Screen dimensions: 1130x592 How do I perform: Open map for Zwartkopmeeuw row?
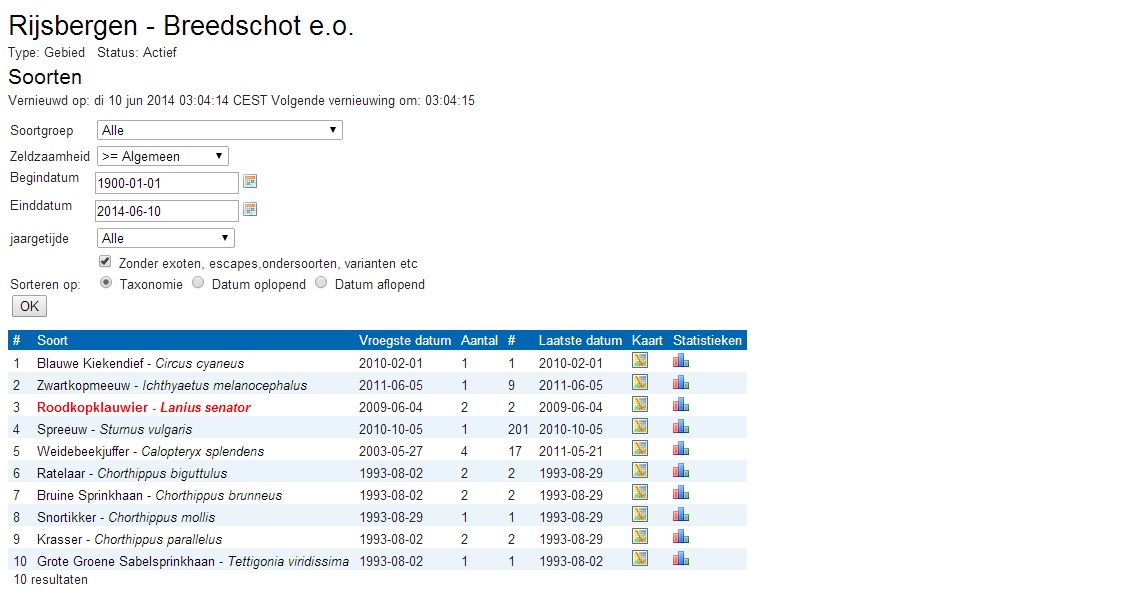click(639, 382)
